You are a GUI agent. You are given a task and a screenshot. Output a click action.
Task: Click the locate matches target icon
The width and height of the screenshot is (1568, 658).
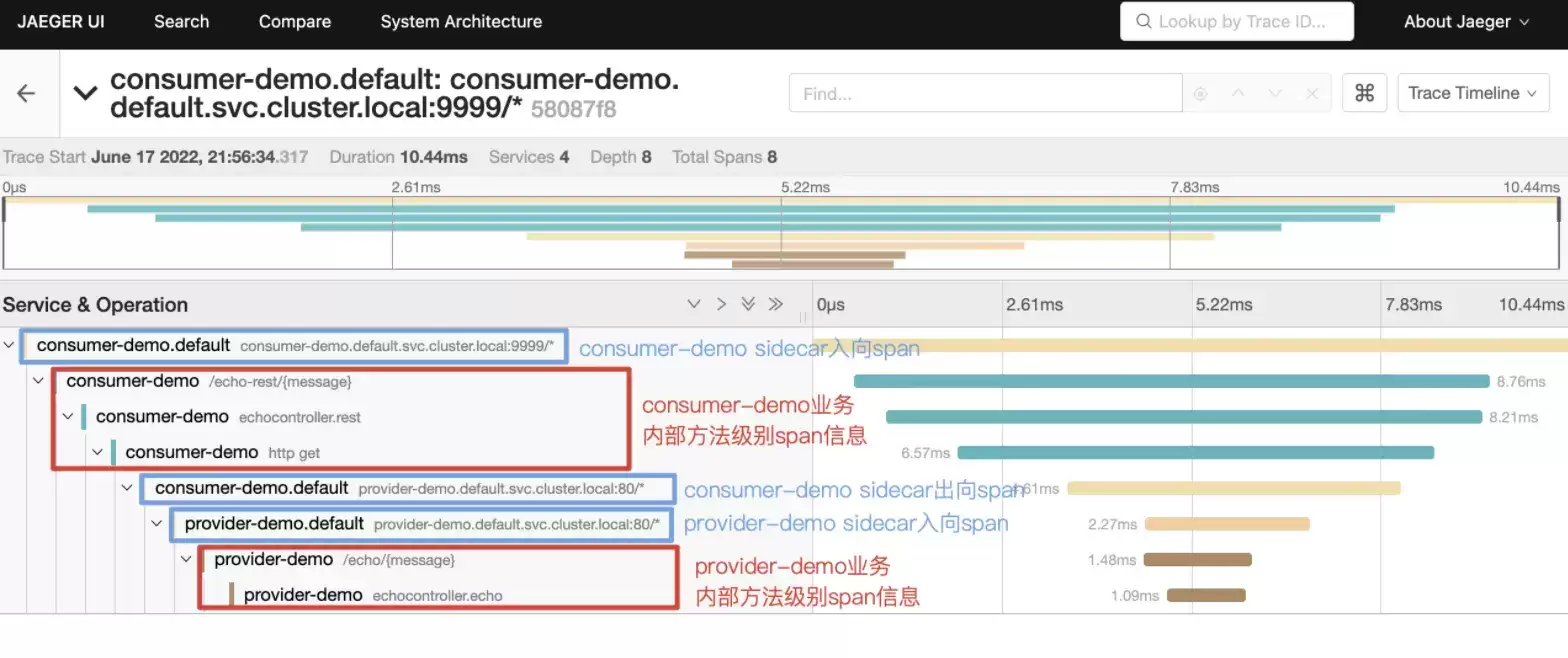[x=1200, y=93]
